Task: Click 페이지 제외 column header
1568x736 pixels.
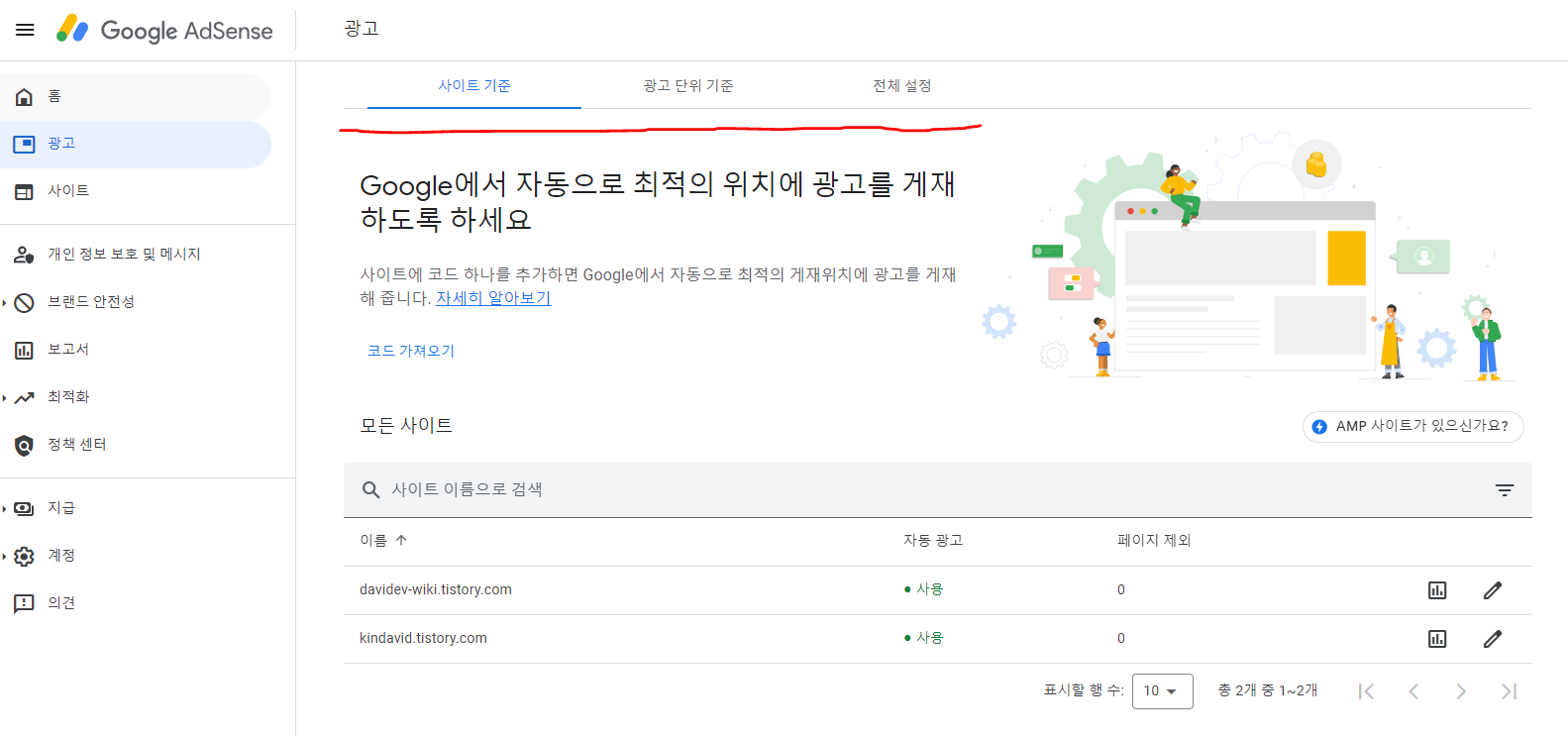Action: tap(1154, 540)
